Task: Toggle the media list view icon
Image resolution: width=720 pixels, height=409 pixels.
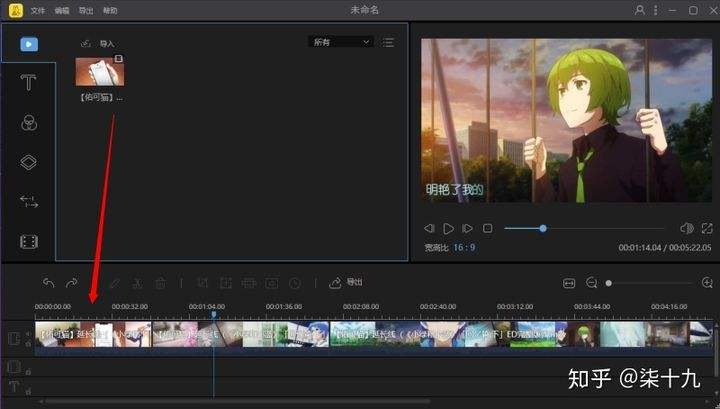Action: pos(388,43)
